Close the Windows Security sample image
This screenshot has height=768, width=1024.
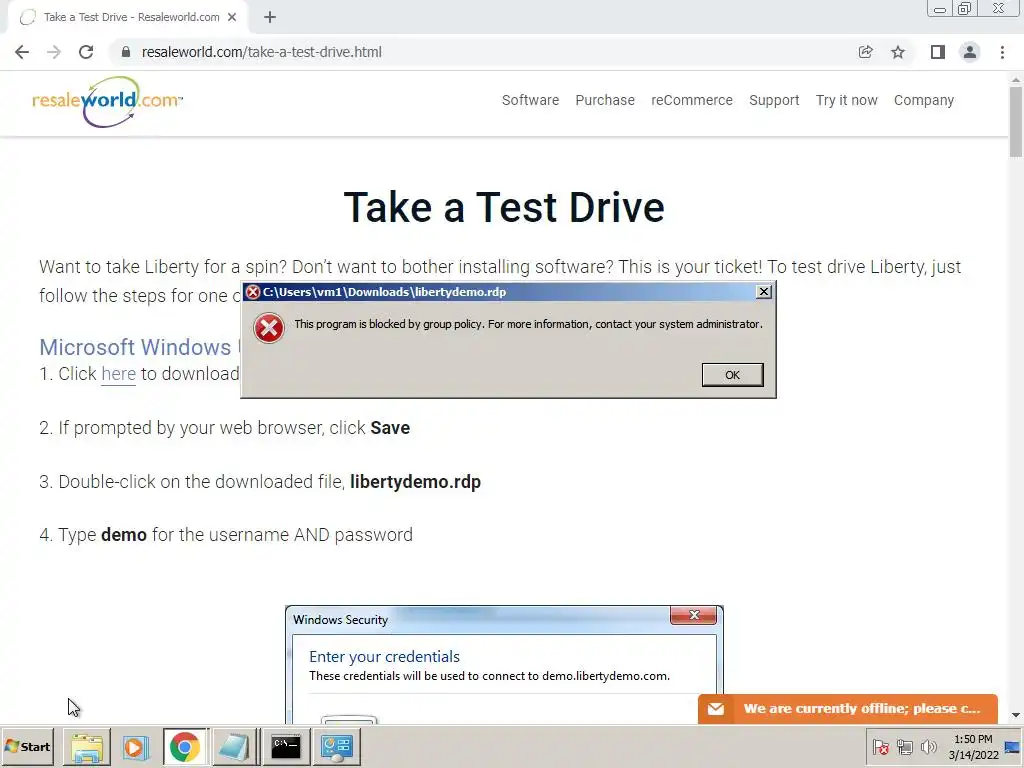pyautogui.click(x=694, y=615)
